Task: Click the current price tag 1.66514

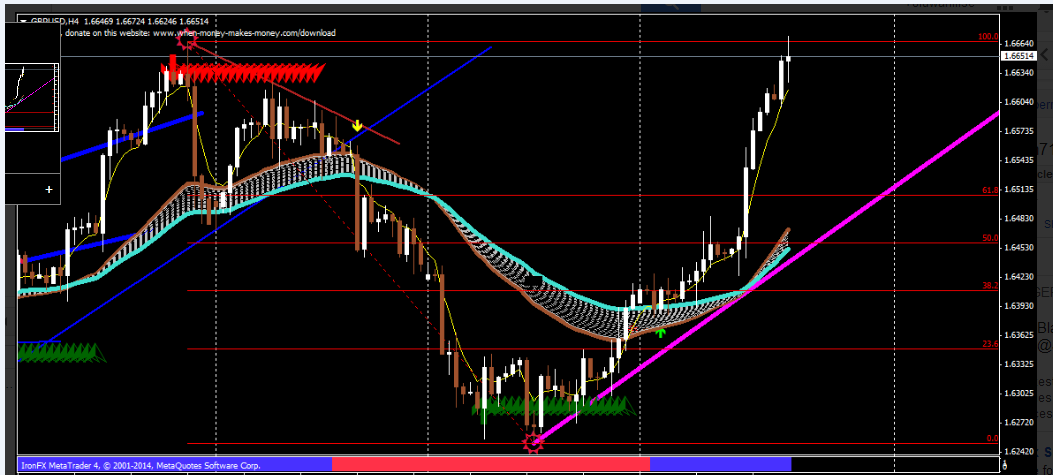Action: (x=1019, y=56)
